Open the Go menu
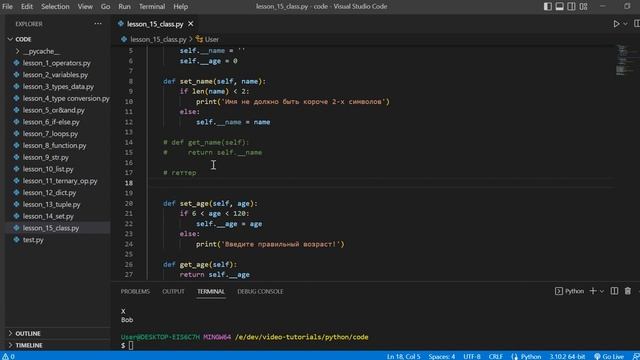The height and width of the screenshot is (360, 640). pos(105,7)
